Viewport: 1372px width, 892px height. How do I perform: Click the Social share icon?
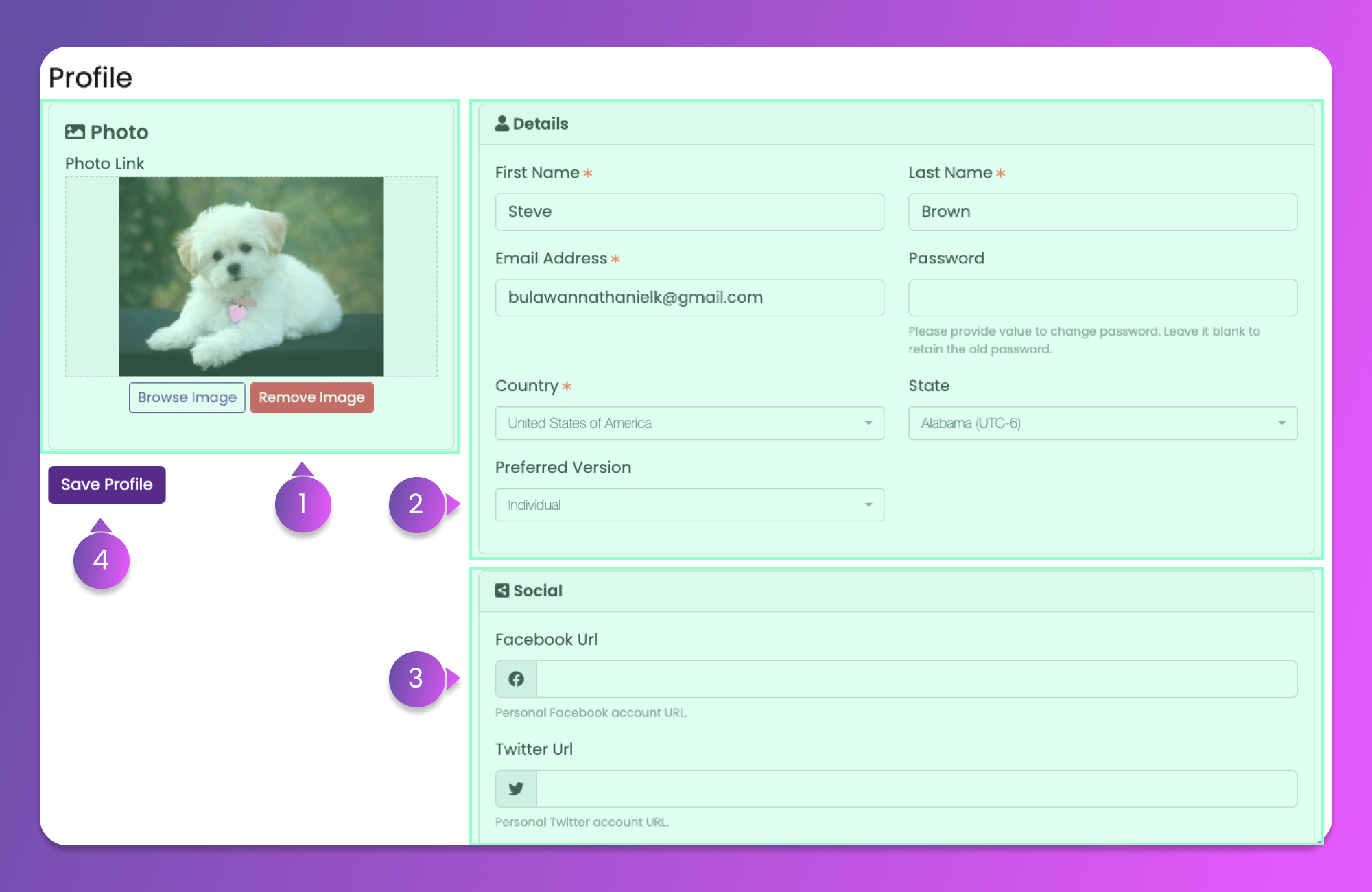(x=502, y=591)
